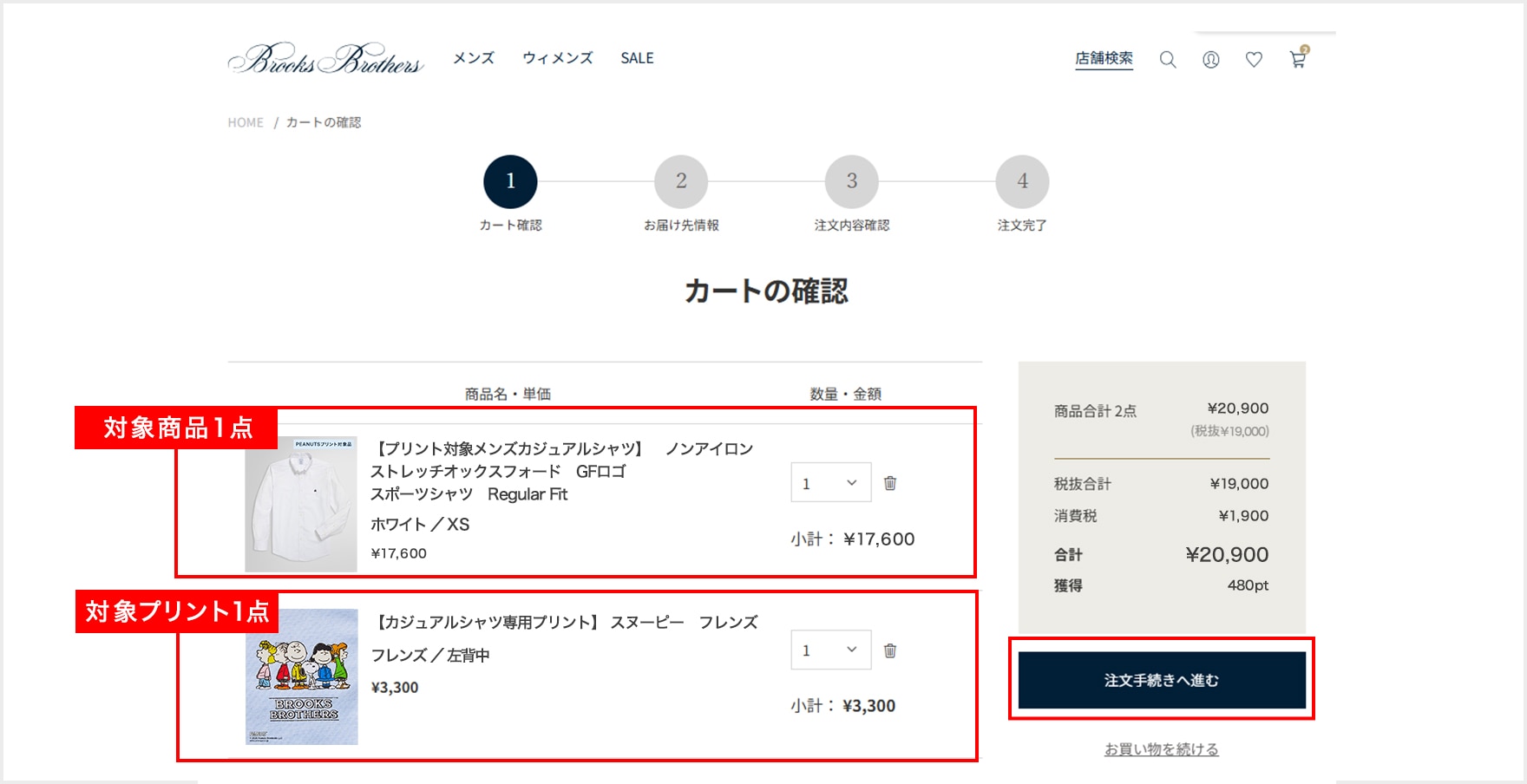This screenshot has width=1527, height=784.
Task: Open the white shirt product thumbnail
Action: point(301,504)
